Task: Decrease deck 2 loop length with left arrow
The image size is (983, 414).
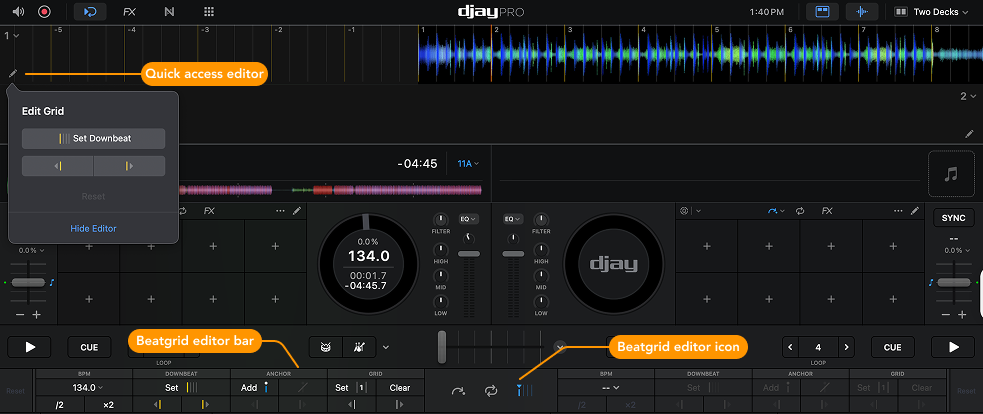Action: 791,347
